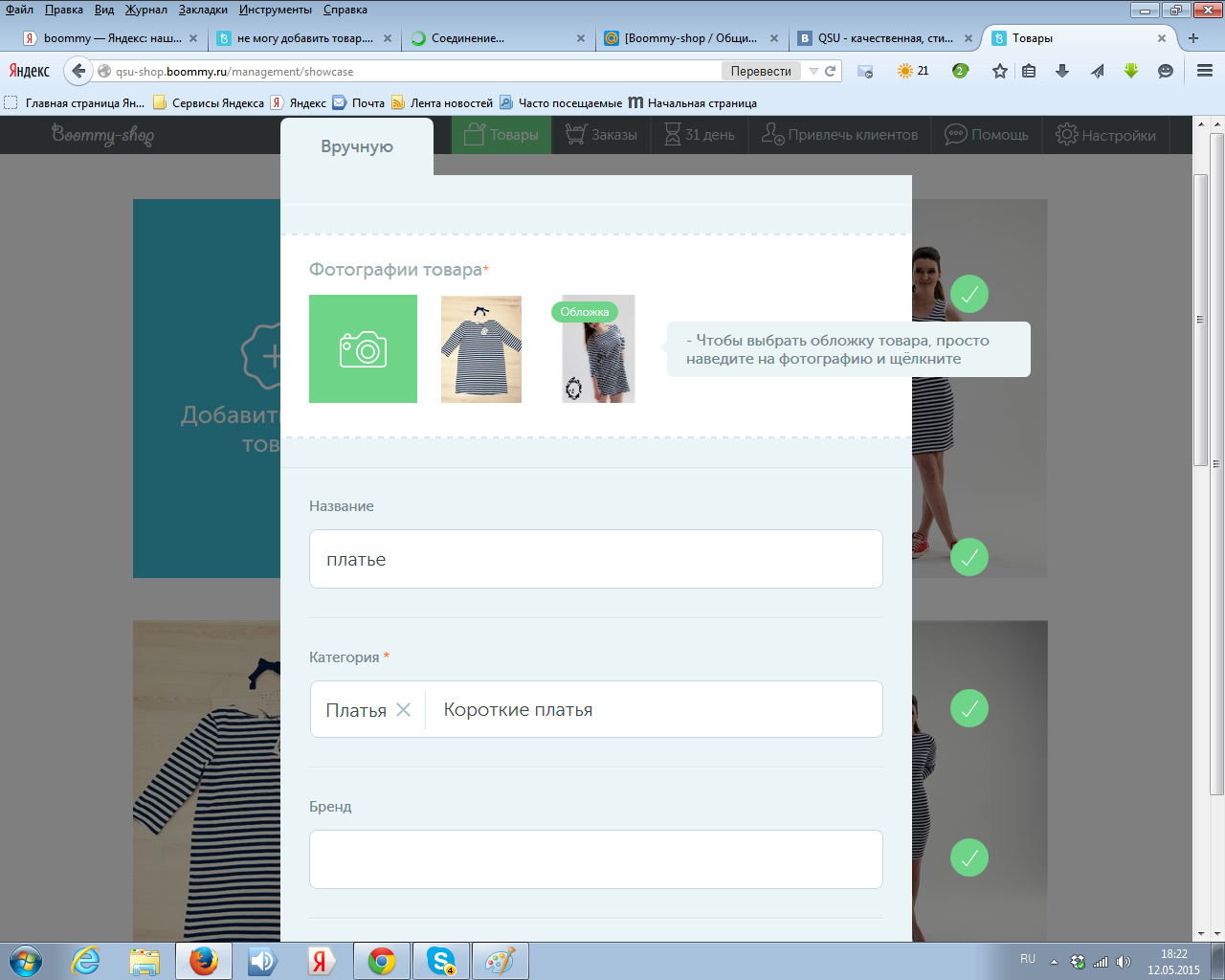This screenshot has width=1225, height=980.
Task: Reload the page with refresh icon
Action: pyautogui.click(x=831, y=71)
